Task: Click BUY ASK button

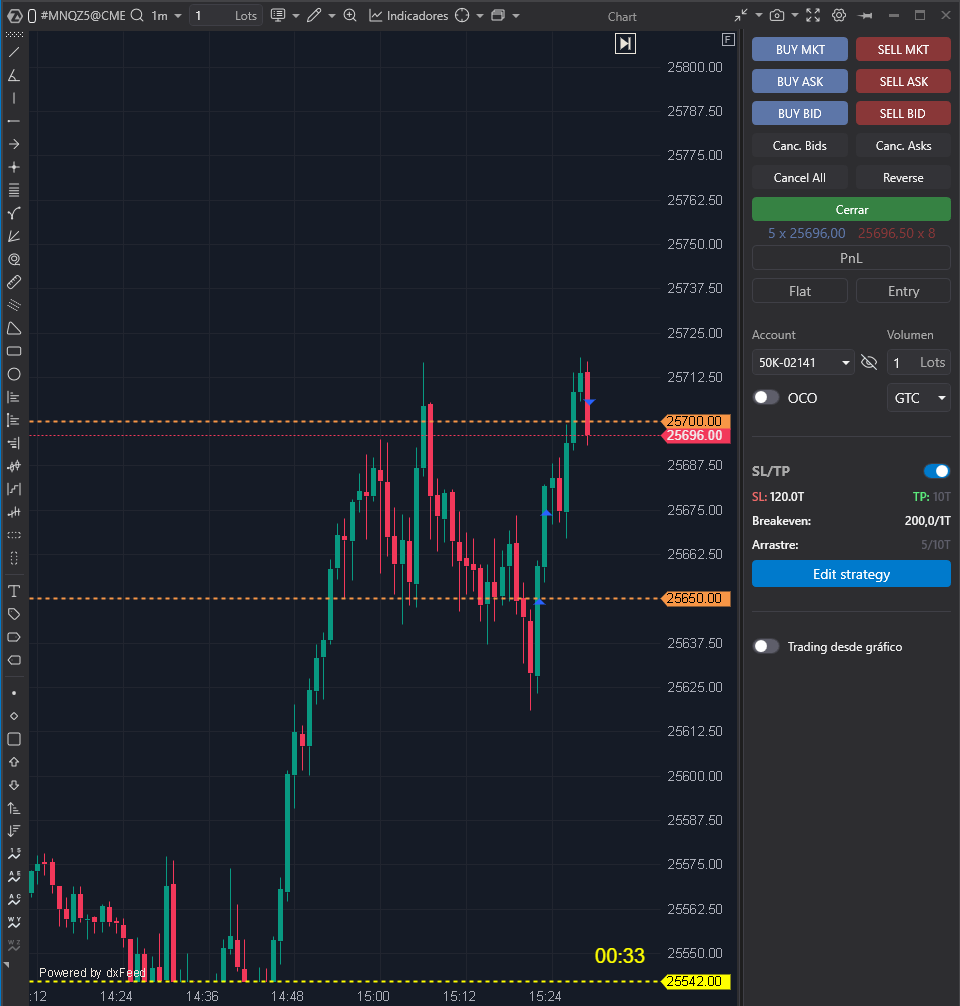Action: [x=800, y=81]
